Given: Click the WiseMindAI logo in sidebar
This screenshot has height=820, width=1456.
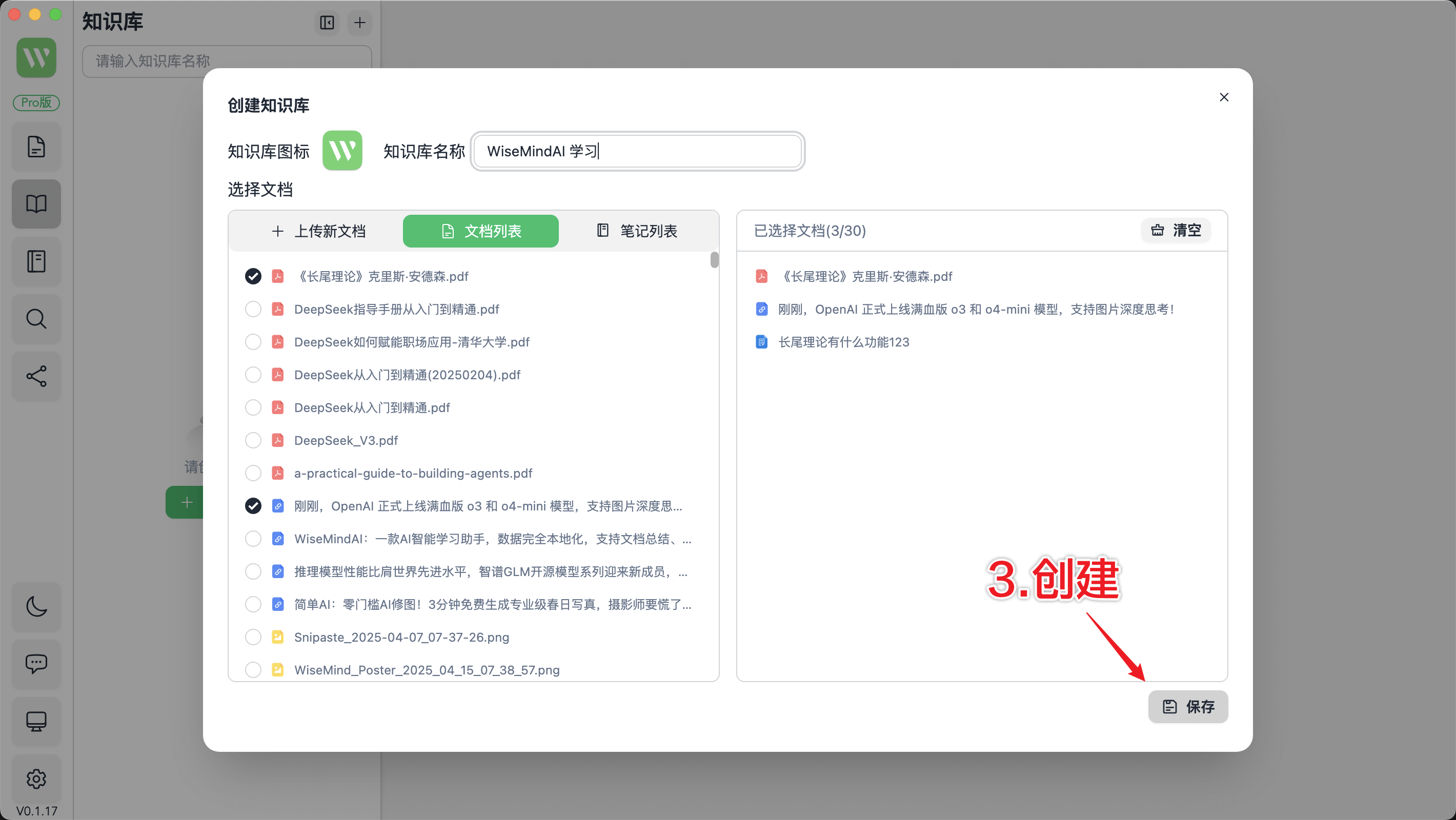Looking at the screenshot, I should [x=36, y=57].
